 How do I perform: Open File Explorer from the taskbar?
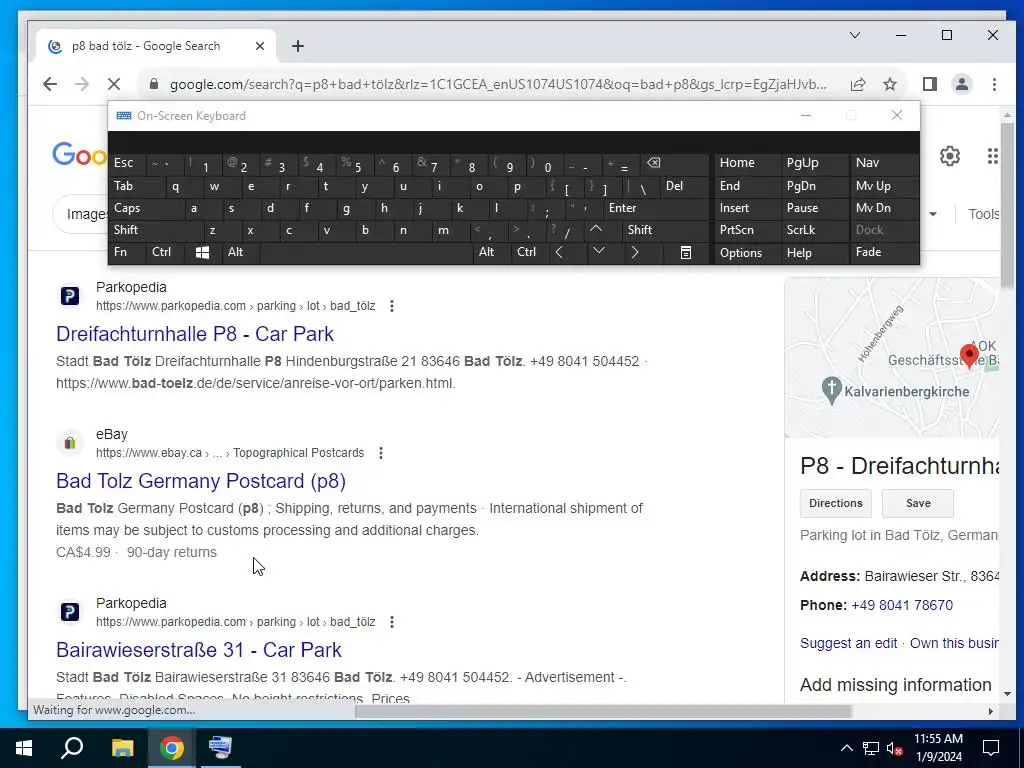pyautogui.click(x=122, y=747)
